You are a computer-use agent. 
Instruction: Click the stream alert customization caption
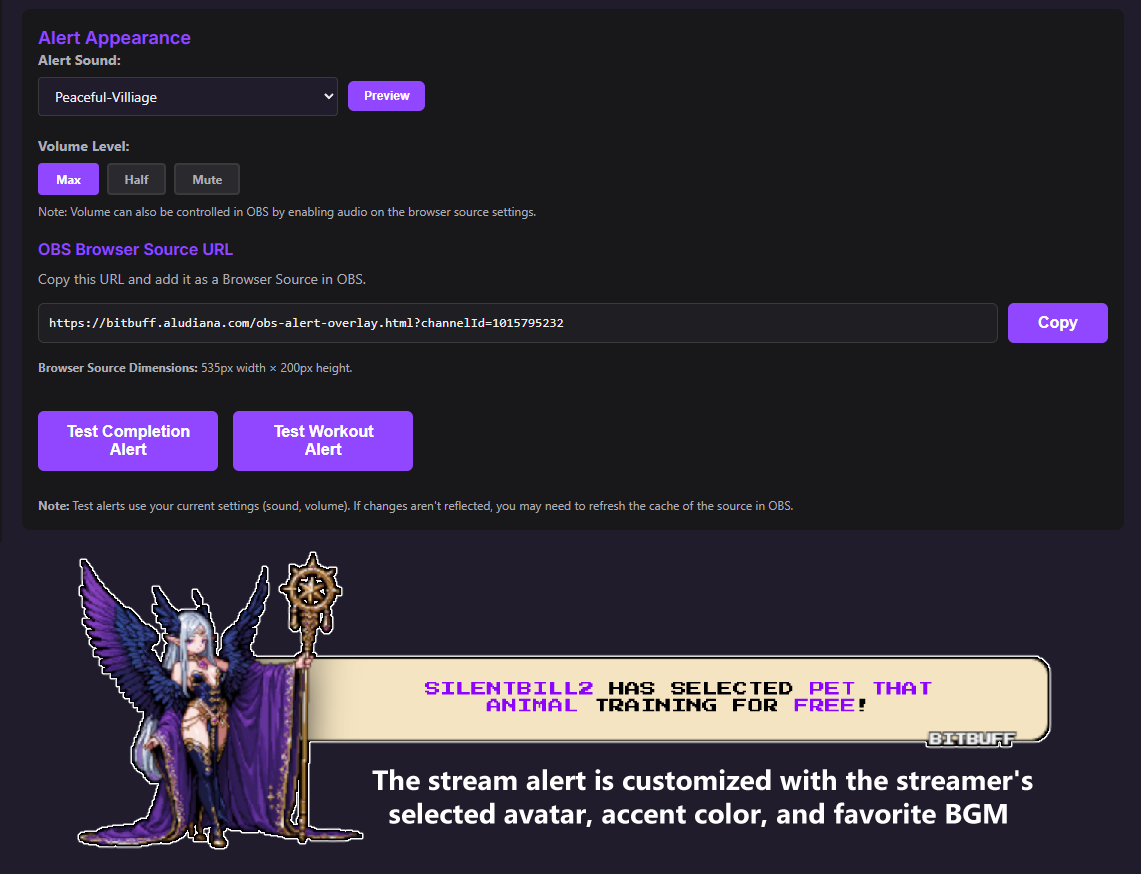tap(701, 797)
